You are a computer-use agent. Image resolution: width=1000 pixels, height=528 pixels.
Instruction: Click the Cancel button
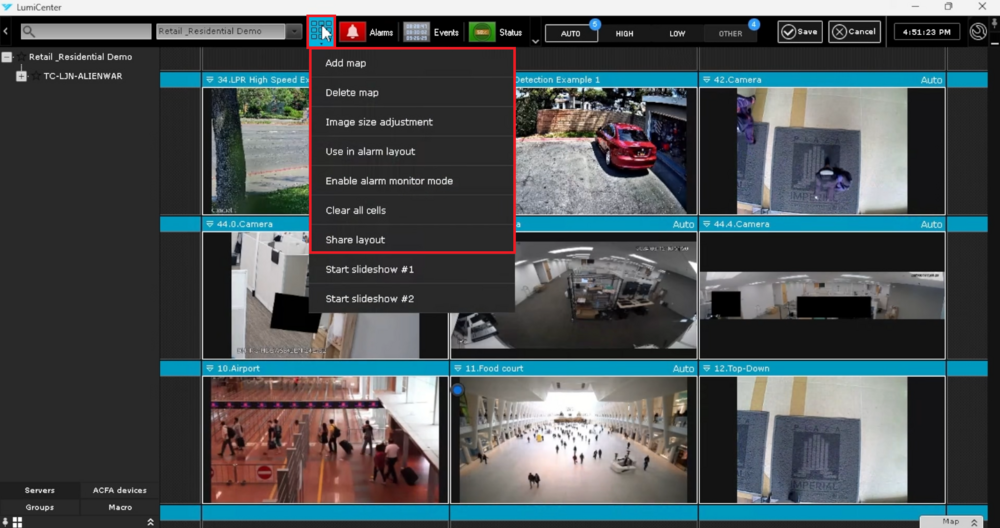pyautogui.click(x=855, y=32)
